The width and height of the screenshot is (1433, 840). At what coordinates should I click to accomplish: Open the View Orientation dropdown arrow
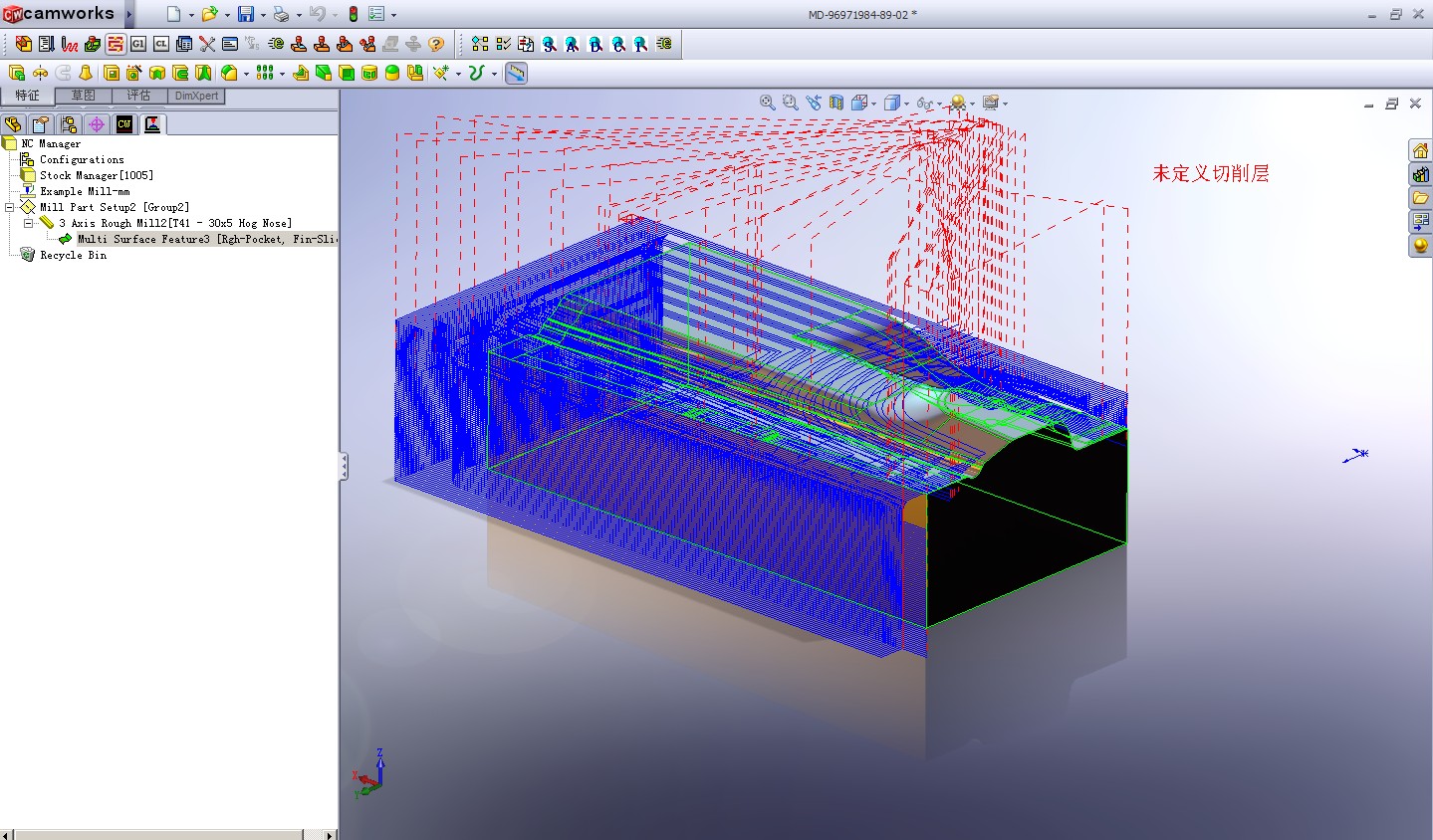(873, 104)
